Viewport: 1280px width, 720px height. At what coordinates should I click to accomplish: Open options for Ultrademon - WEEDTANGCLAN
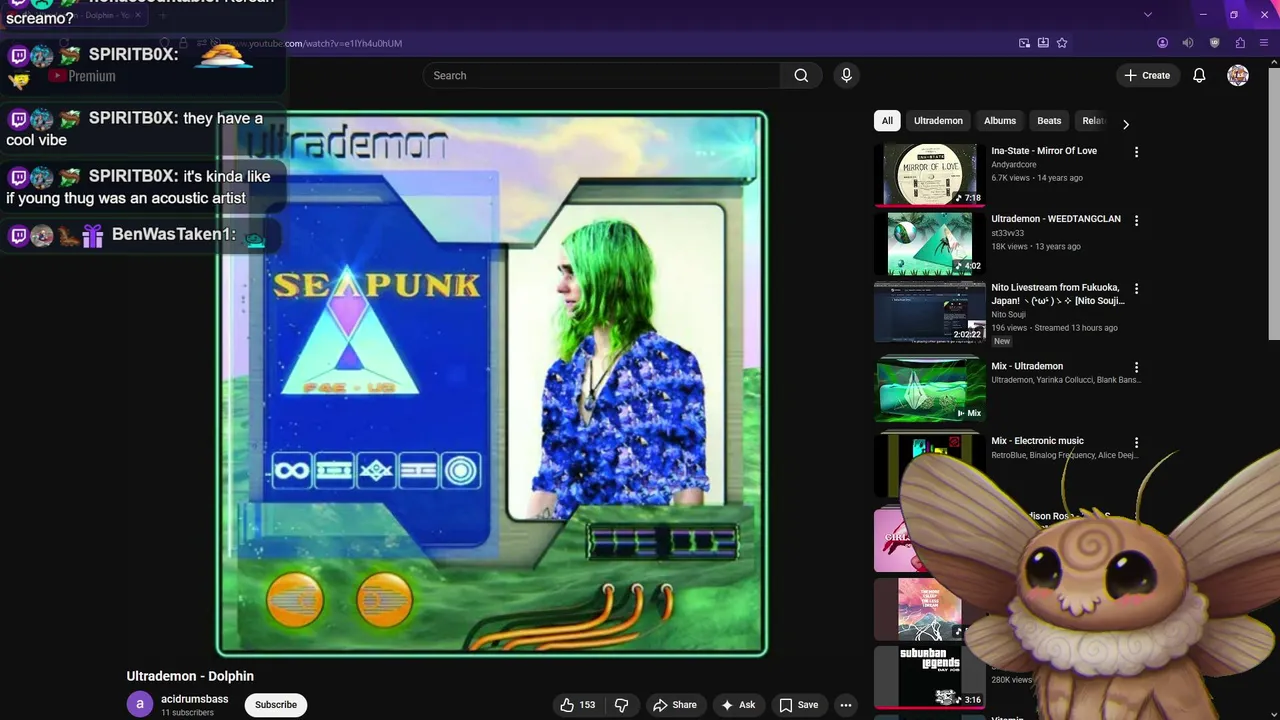click(x=1136, y=220)
